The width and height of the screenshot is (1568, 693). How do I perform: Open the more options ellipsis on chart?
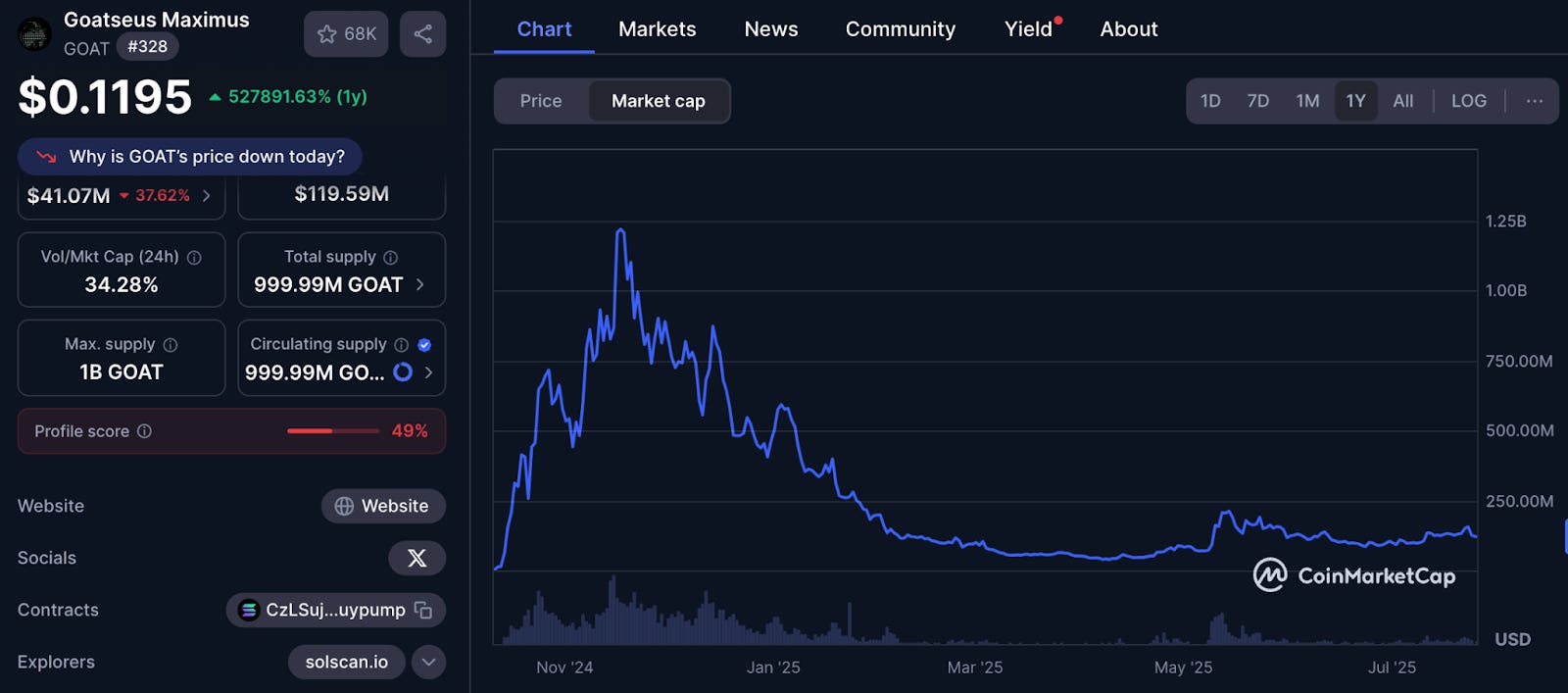click(1535, 101)
